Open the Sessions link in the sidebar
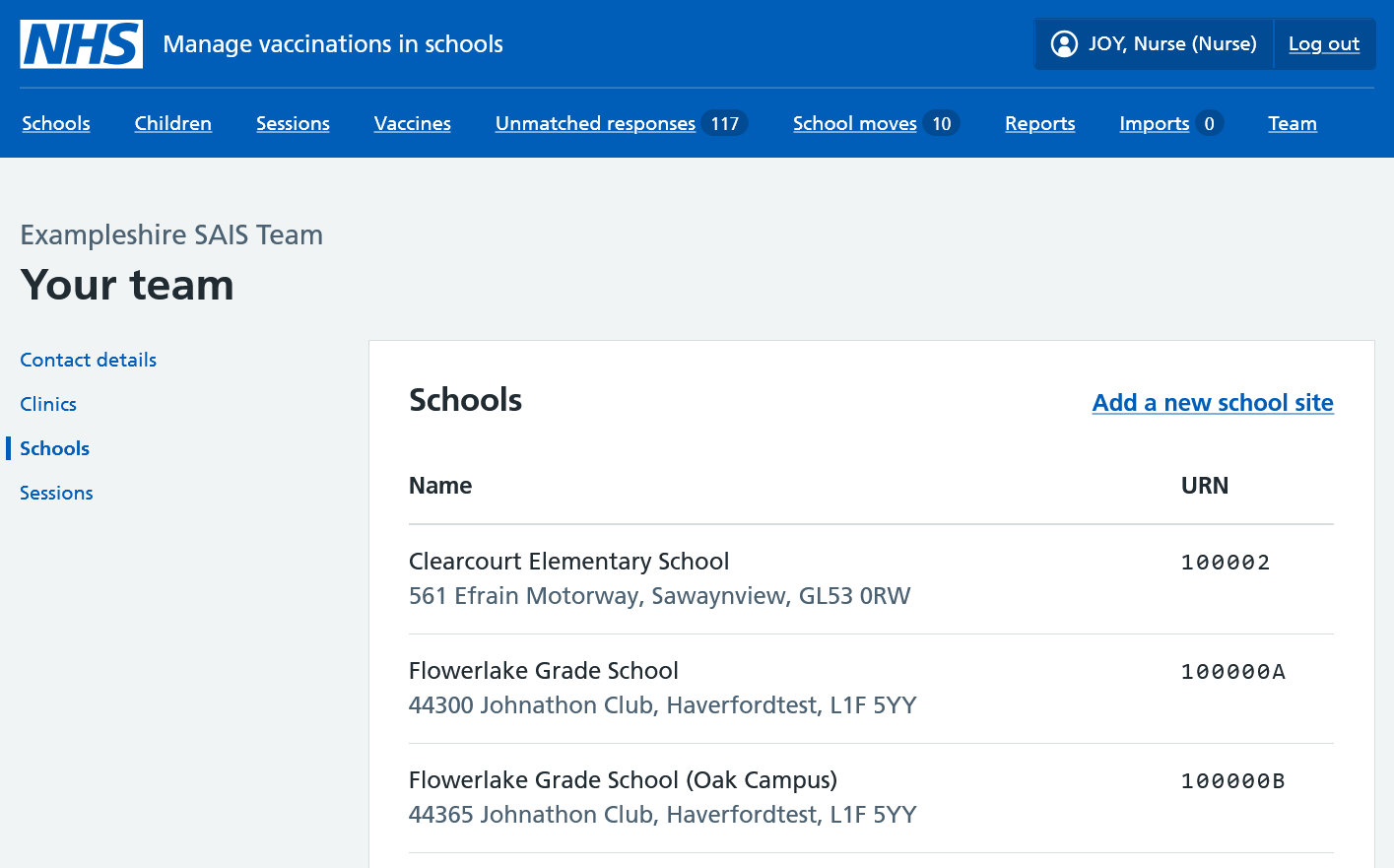 [56, 493]
